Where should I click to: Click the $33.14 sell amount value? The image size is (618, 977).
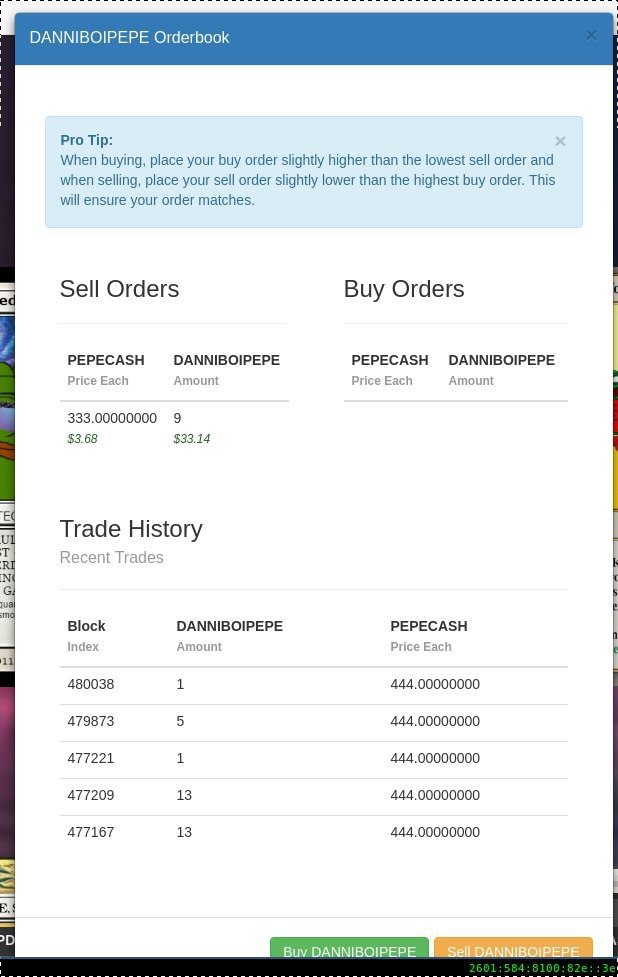tap(192, 439)
